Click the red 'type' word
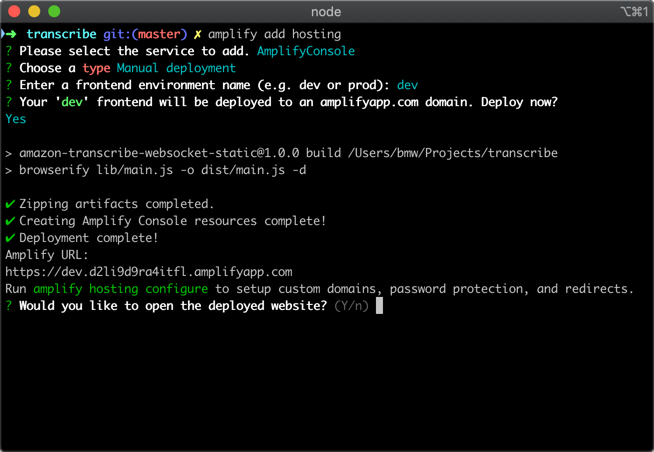The width and height of the screenshot is (654, 452). [x=96, y=68]
